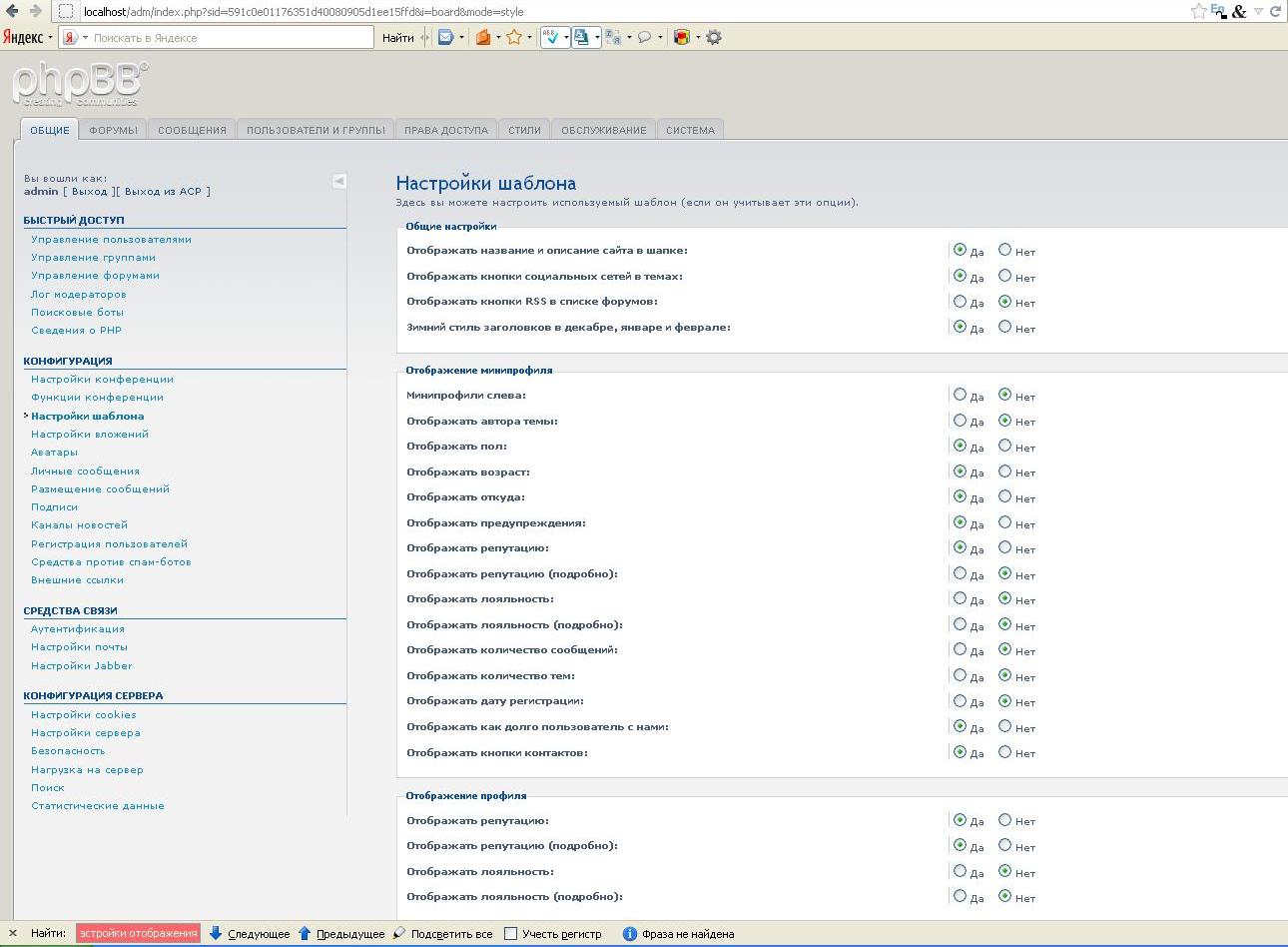Open Yandex mail envelope icon

[445, 38]
